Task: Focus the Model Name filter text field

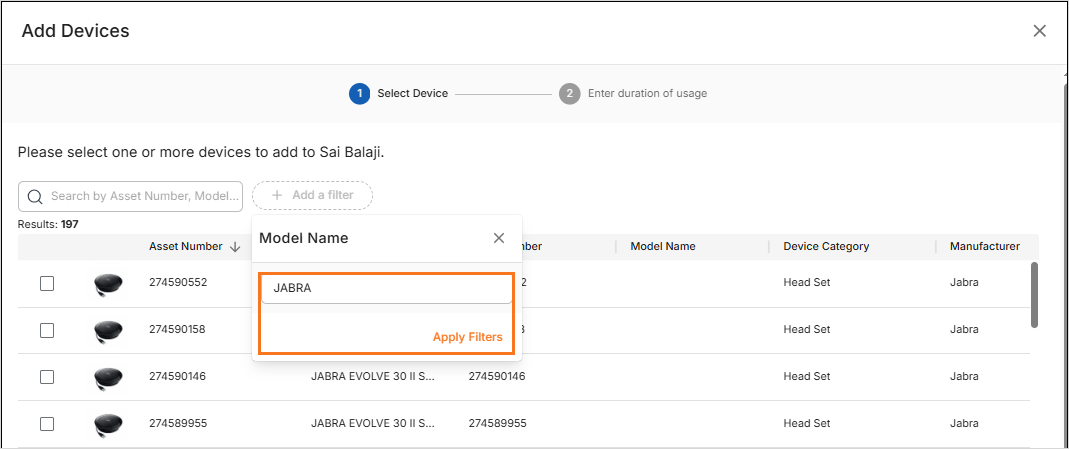Action: tap(386, 288)
